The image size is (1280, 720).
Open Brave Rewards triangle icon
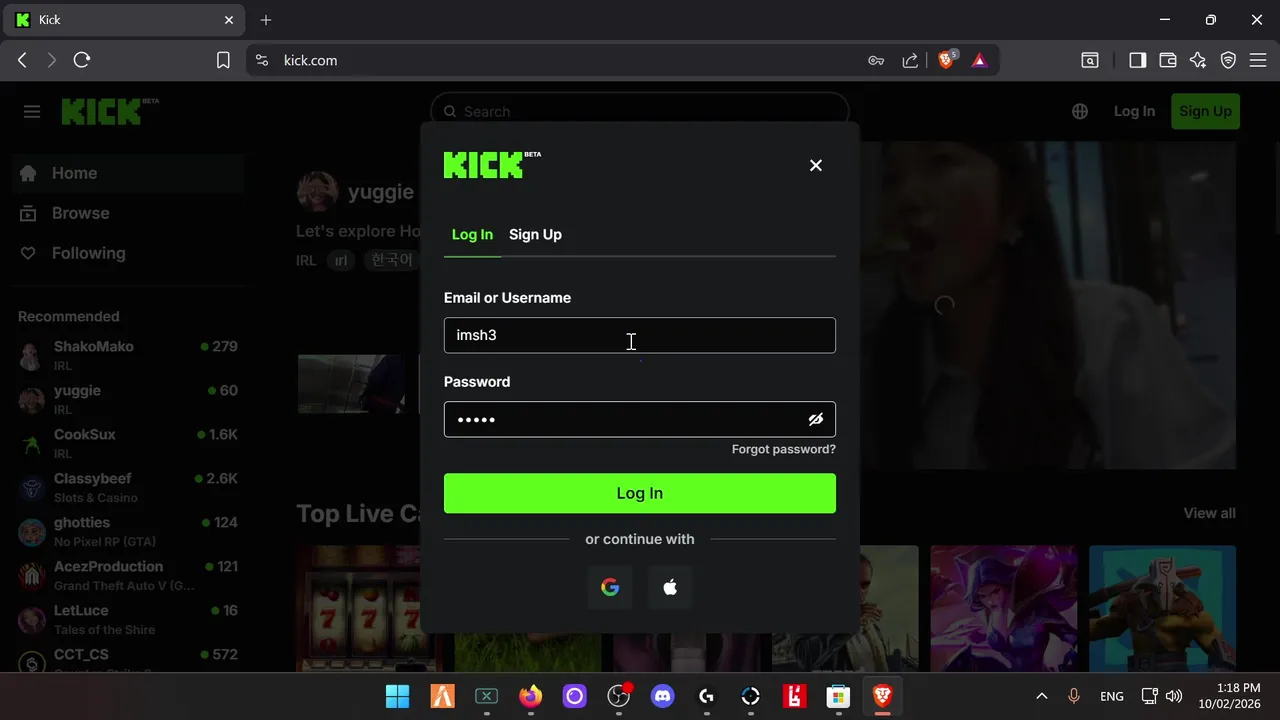coord(979,60)
